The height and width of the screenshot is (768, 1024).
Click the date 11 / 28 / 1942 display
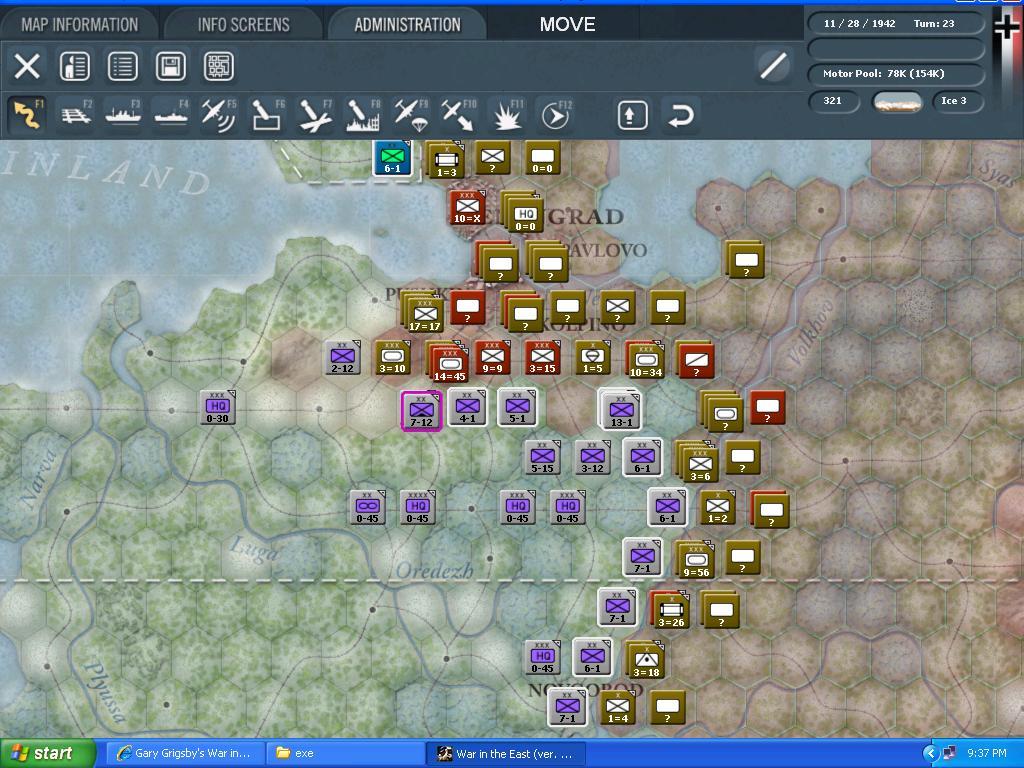(859, 24)
